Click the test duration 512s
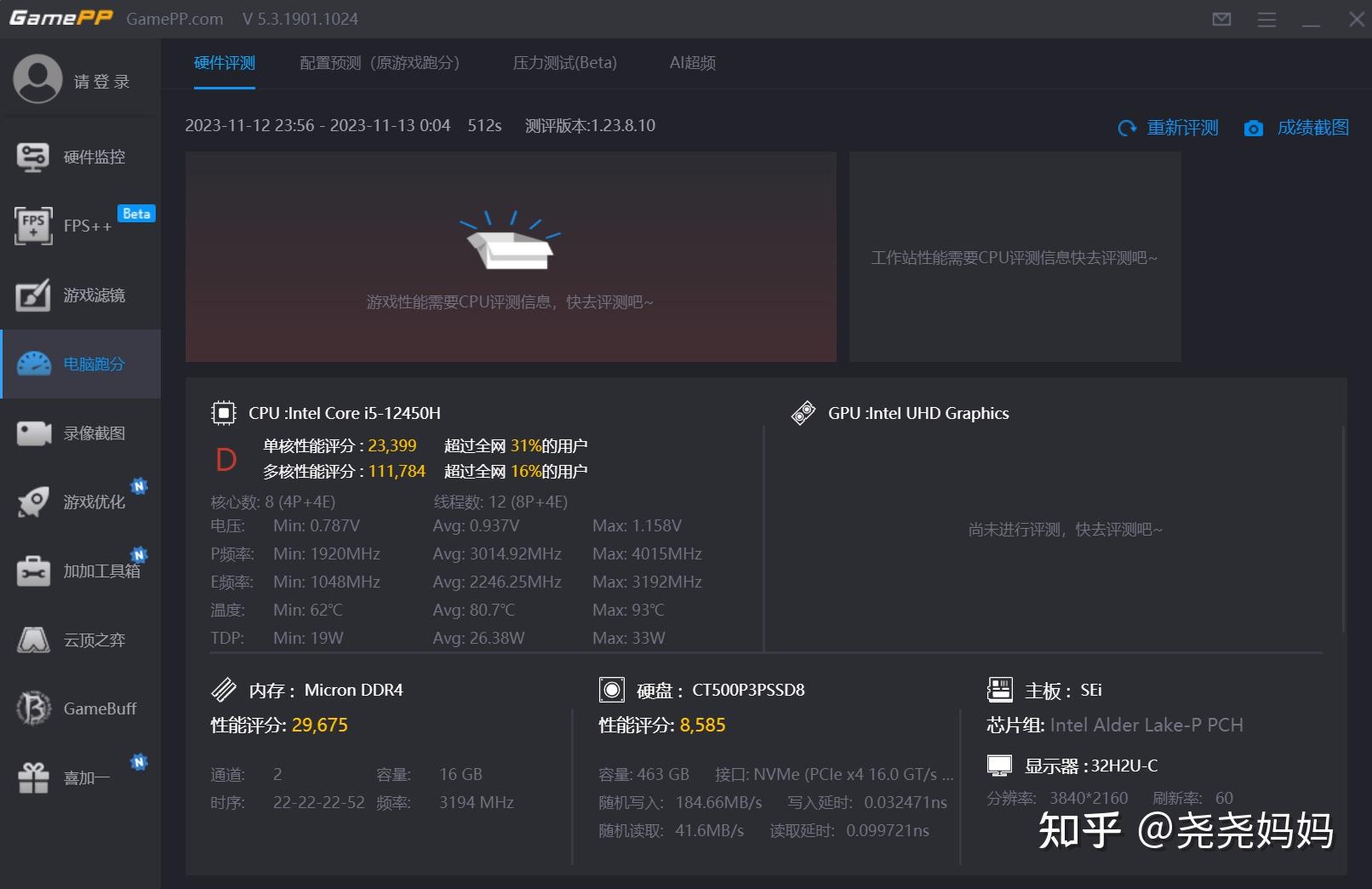This screenshot has width=1372, height=889. [x=484, y=125]
